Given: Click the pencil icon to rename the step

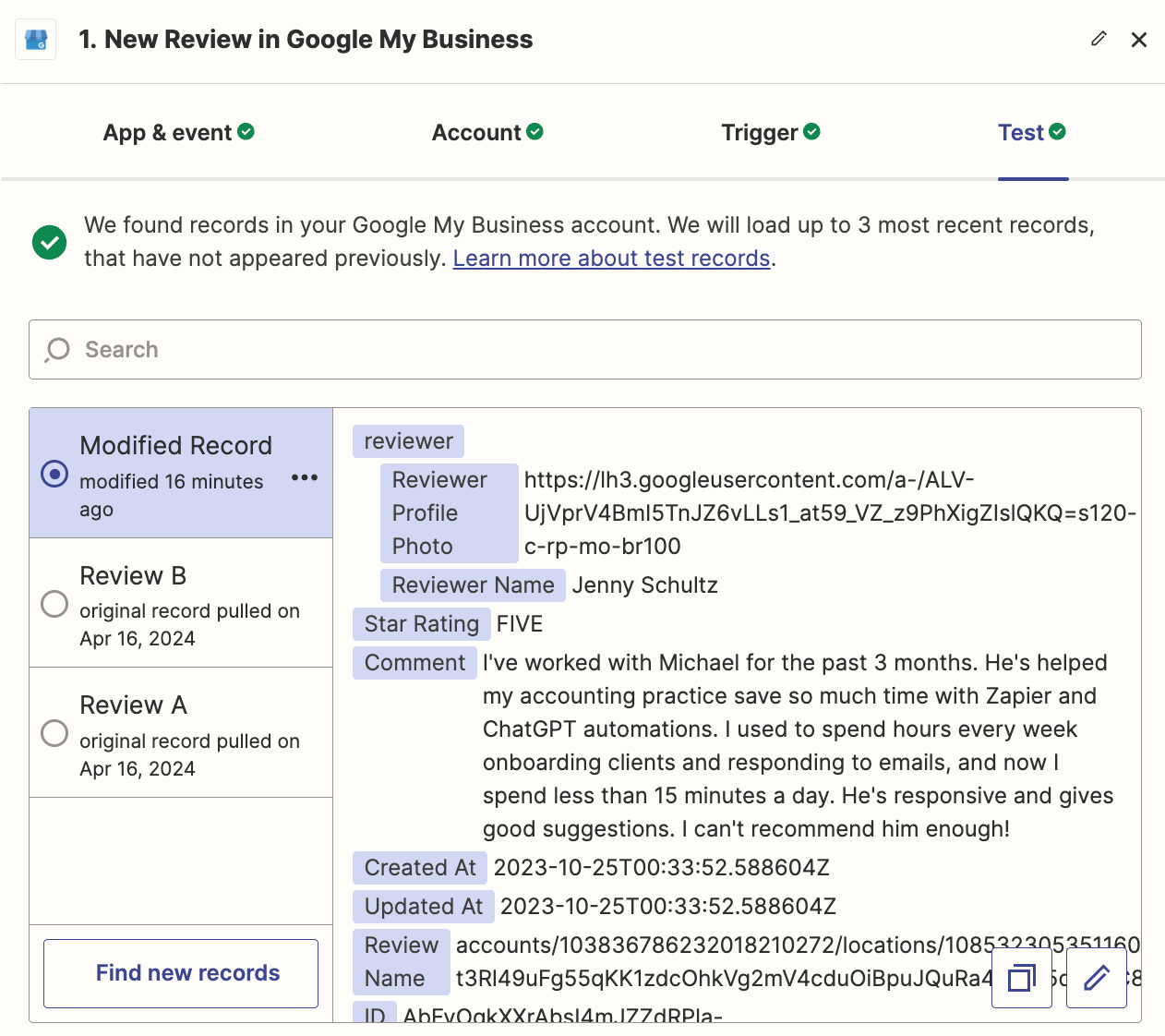Looking at the screenshot, I should [1099, 39].
